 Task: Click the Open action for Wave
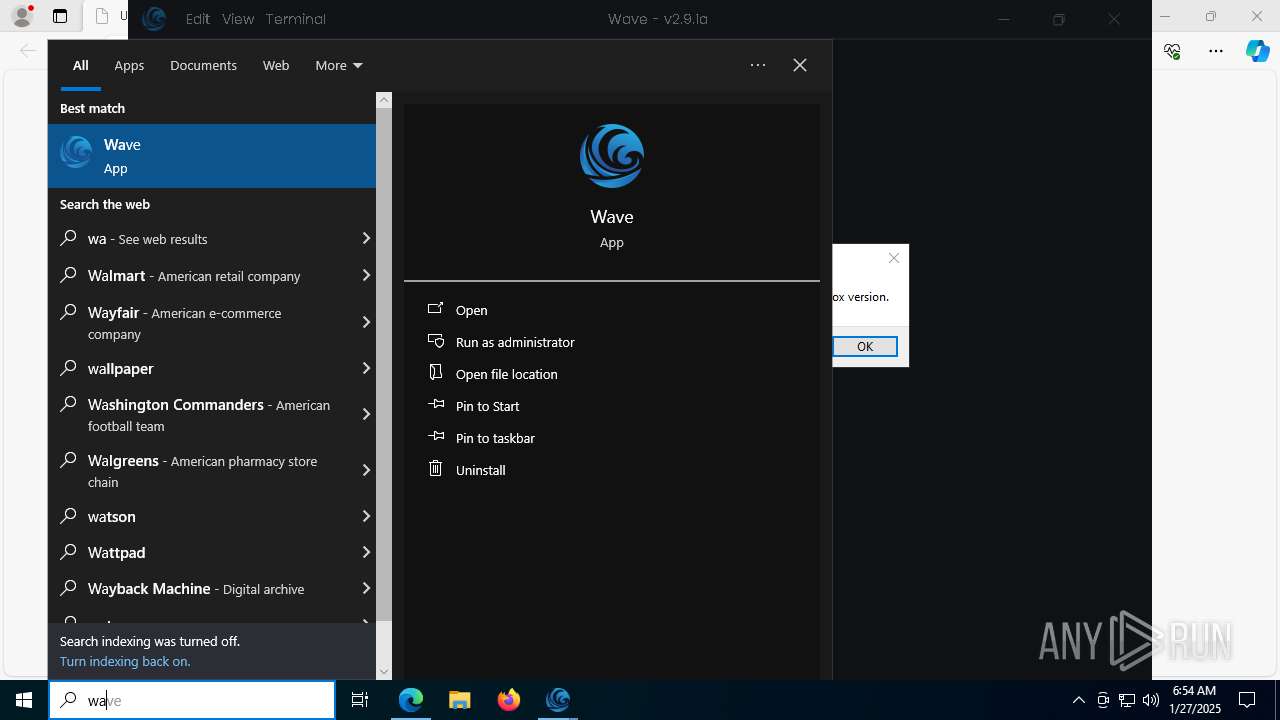click(x=471, y=310)
